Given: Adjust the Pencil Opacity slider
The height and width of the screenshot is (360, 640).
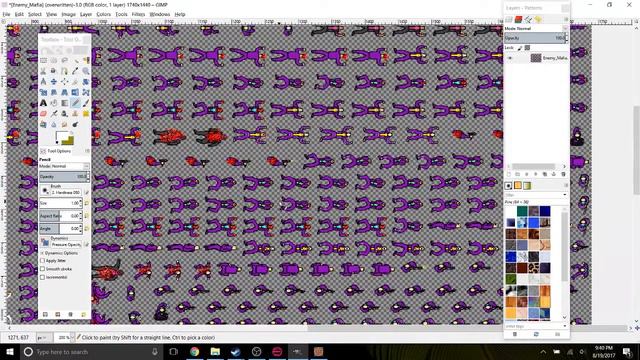Looking at the screenshot, I should coord(63,177).
